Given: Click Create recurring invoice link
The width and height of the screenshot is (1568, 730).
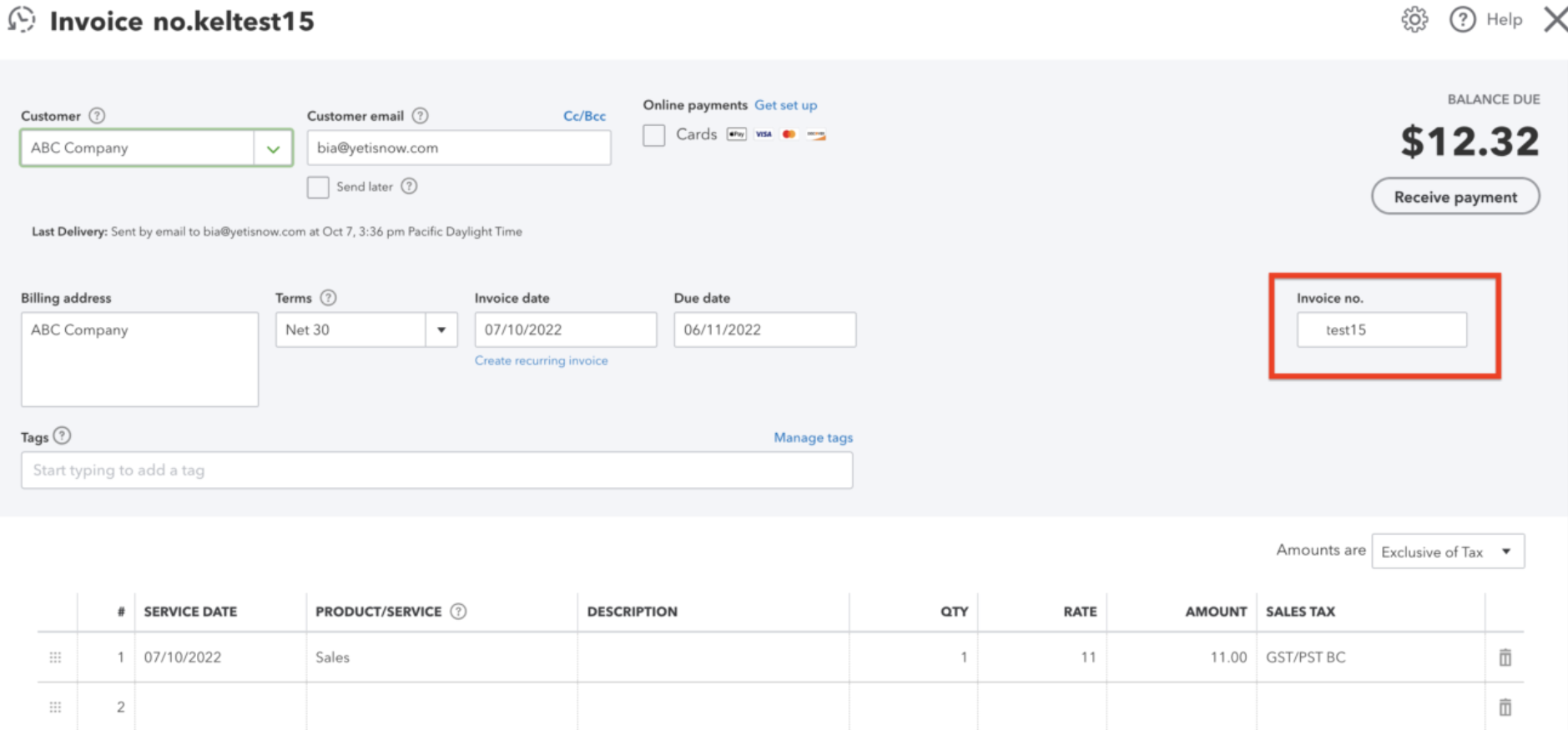Looking at the screenshot, I should [541, 360].
